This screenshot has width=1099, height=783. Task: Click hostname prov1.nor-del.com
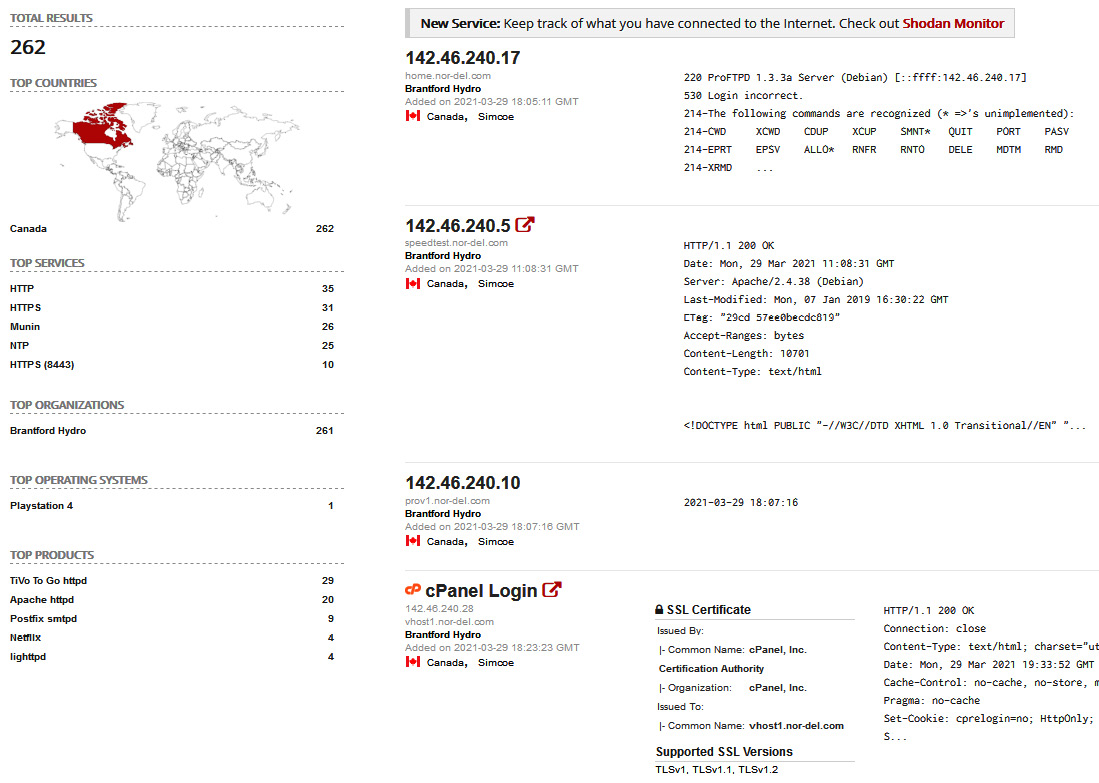(x=447, y=501)
